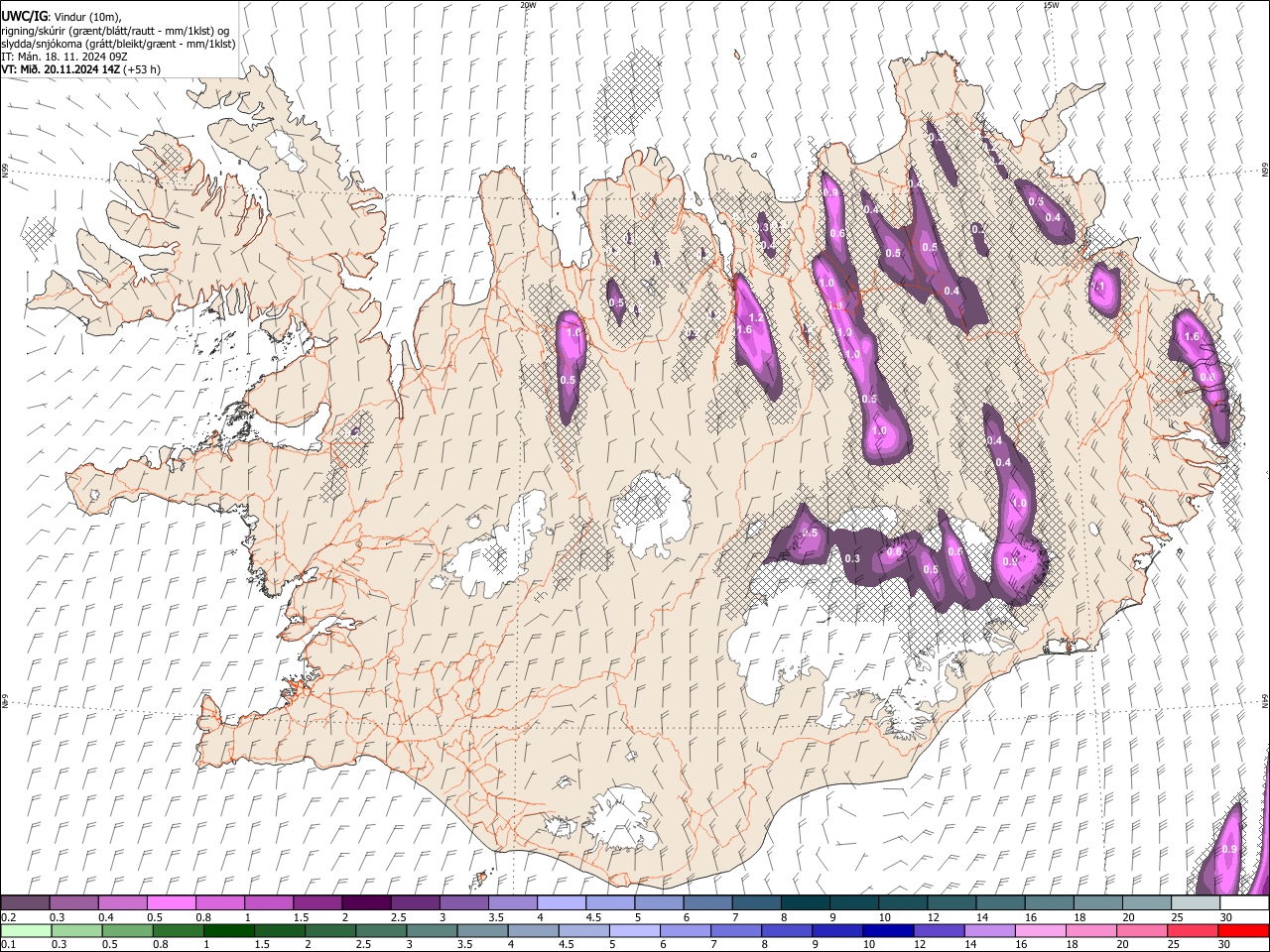The width and height of the screenshot is (1270, 952).
Task: Pick rain scale swatch between 0.1 and 0.3
Action: pos(26,930)
